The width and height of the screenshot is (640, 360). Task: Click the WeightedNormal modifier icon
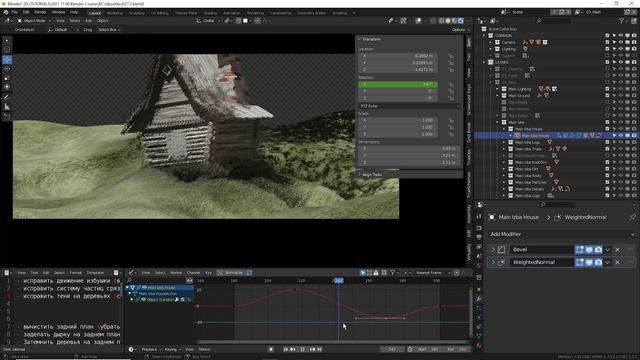coord(502,262)
